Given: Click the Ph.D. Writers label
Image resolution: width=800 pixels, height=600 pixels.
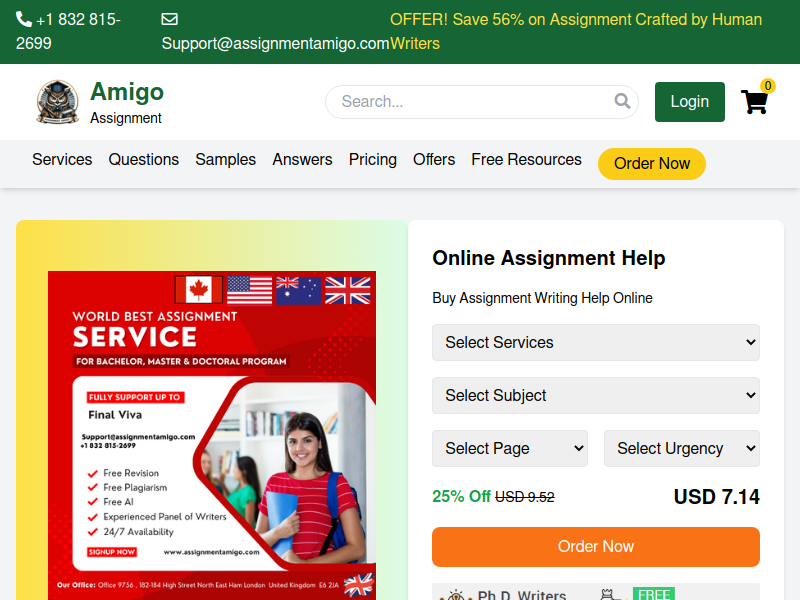Looking at the screenshot, I should pos(521,594).
